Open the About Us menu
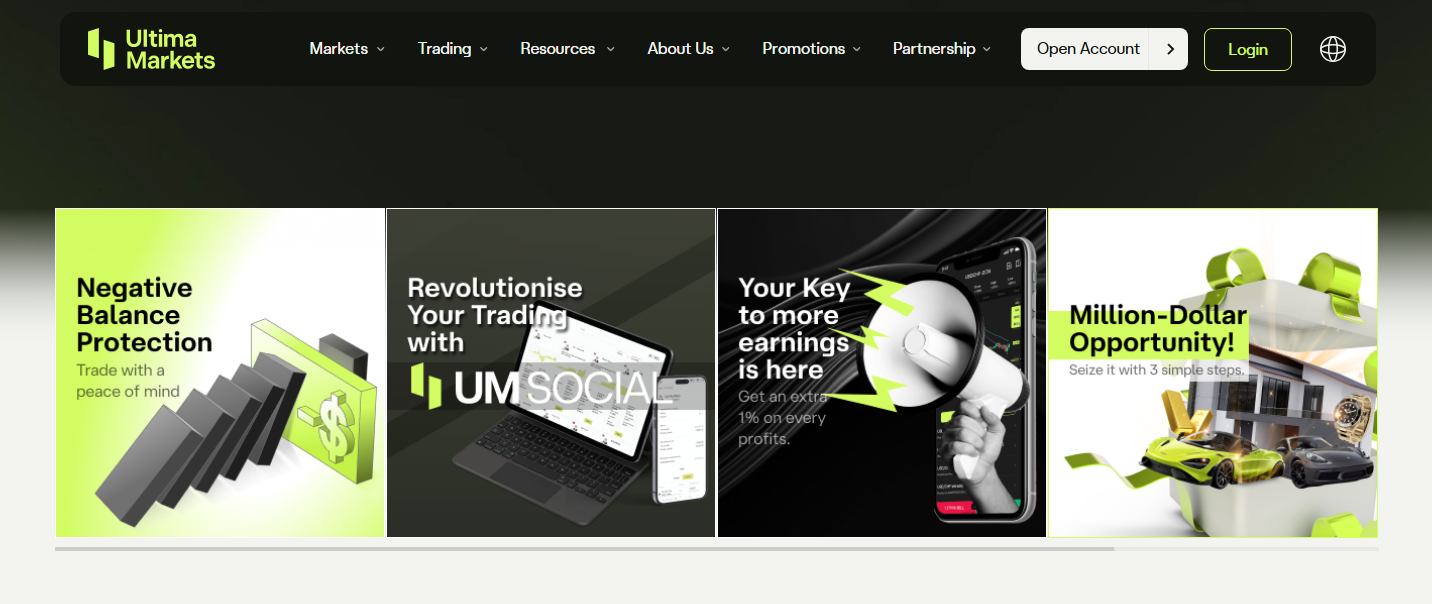The image size is (1432, 604). pos(689,49)
